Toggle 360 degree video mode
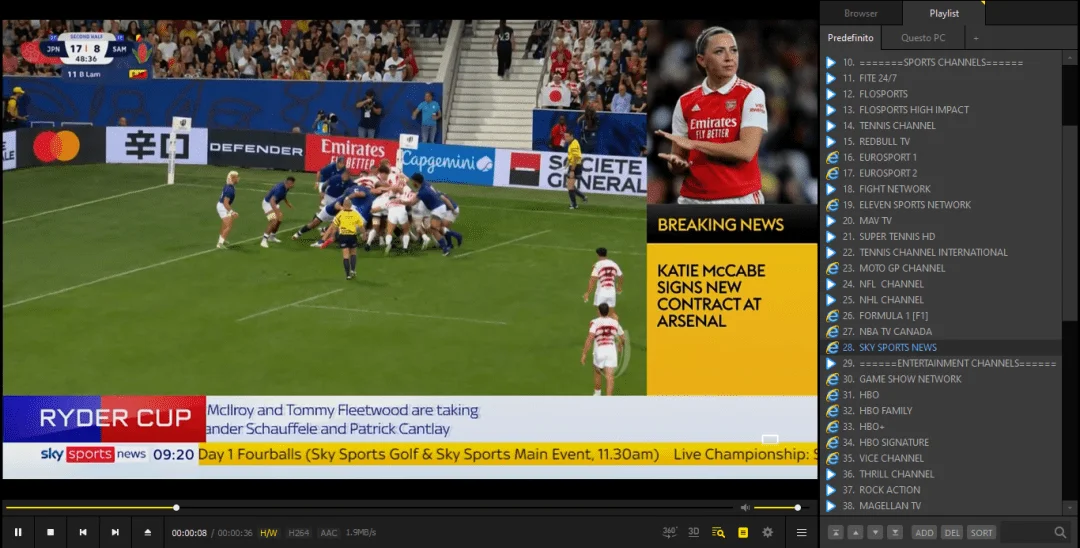The width and height of the screenshot is (1080, 548). (669, 532)
